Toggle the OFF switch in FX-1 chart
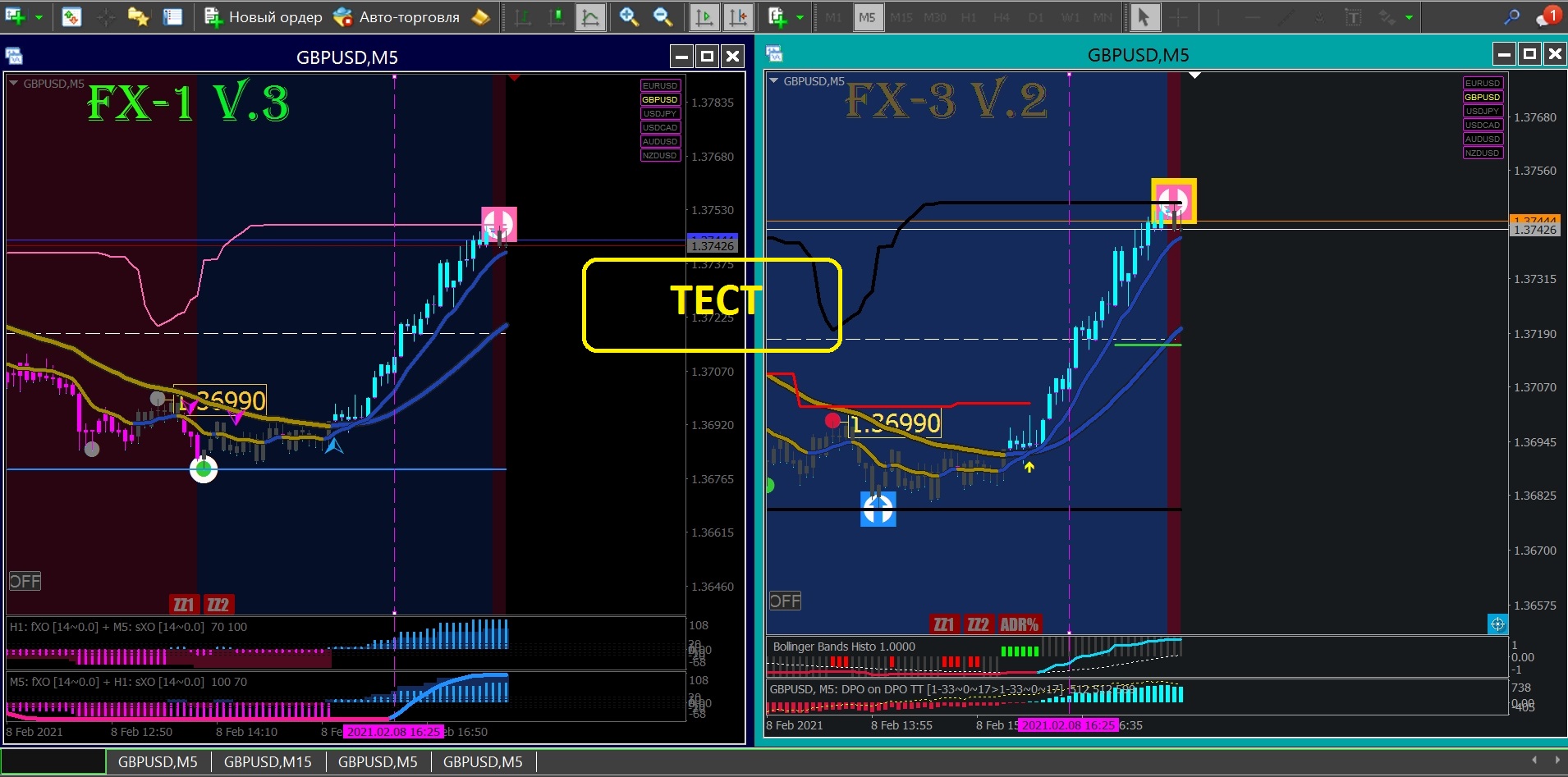Screen dimensions: 1568x777 click(x=25, y=581)
